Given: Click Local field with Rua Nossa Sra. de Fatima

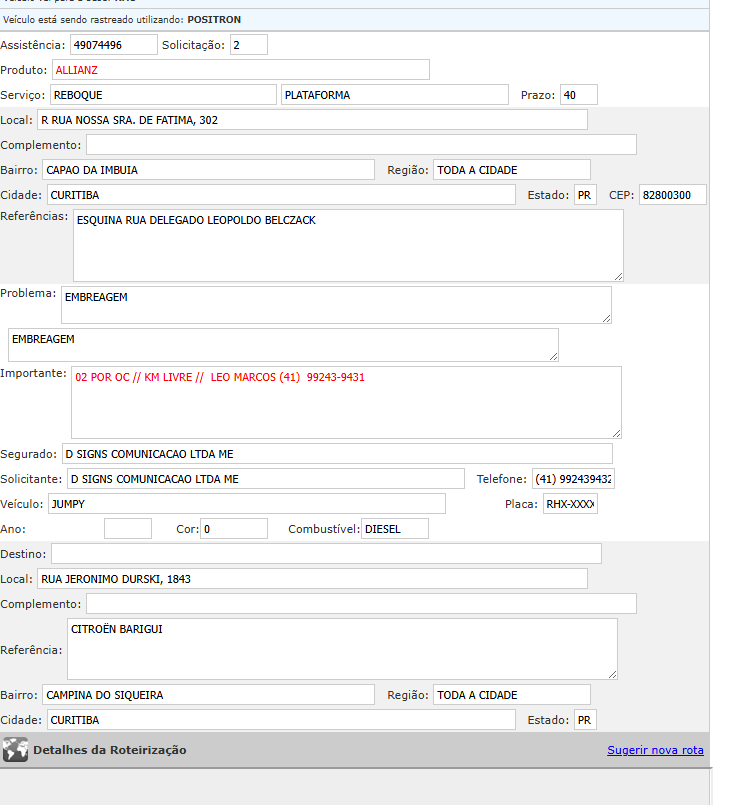Looking at the screenshot, I should coord(312,120).
